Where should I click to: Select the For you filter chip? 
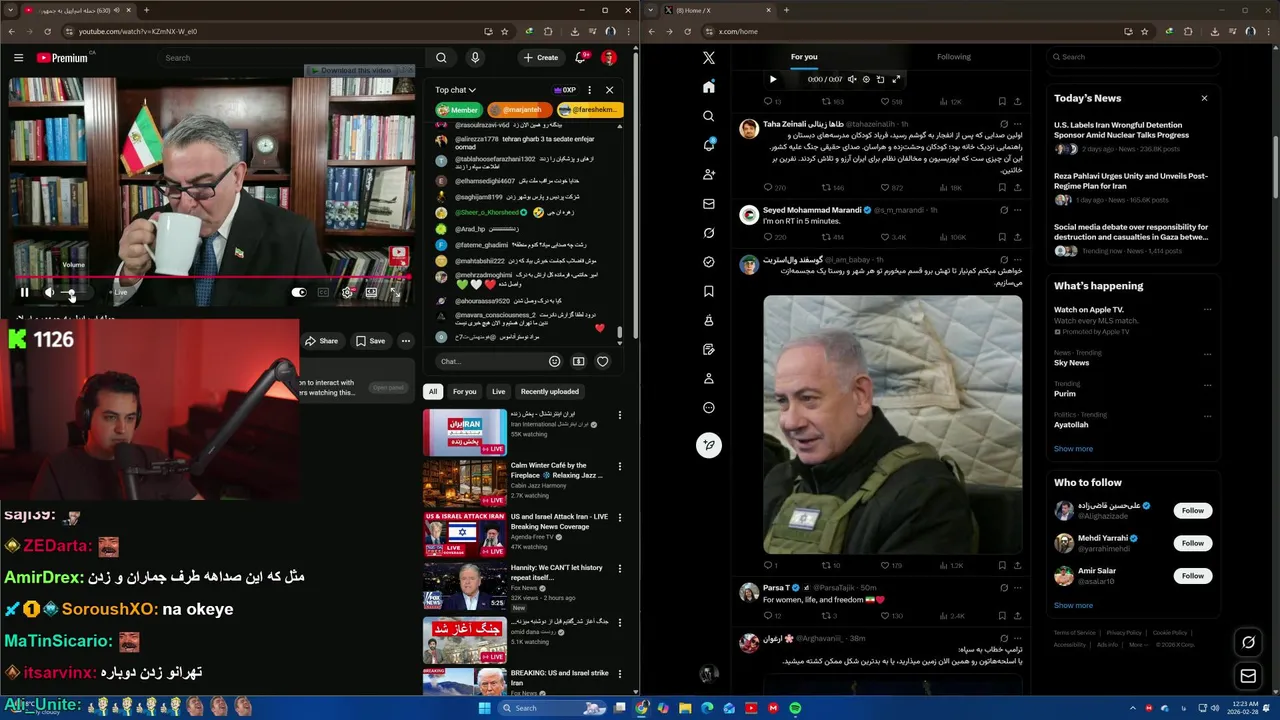click(464, 392)
